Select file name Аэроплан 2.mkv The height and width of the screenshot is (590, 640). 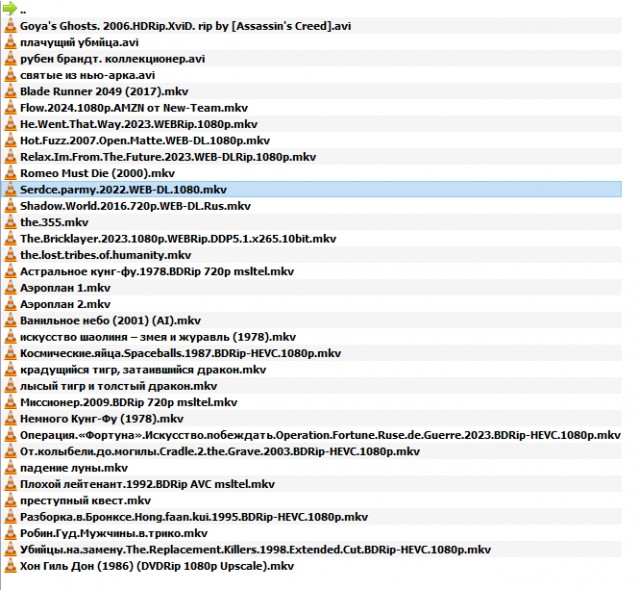point(65,304)
